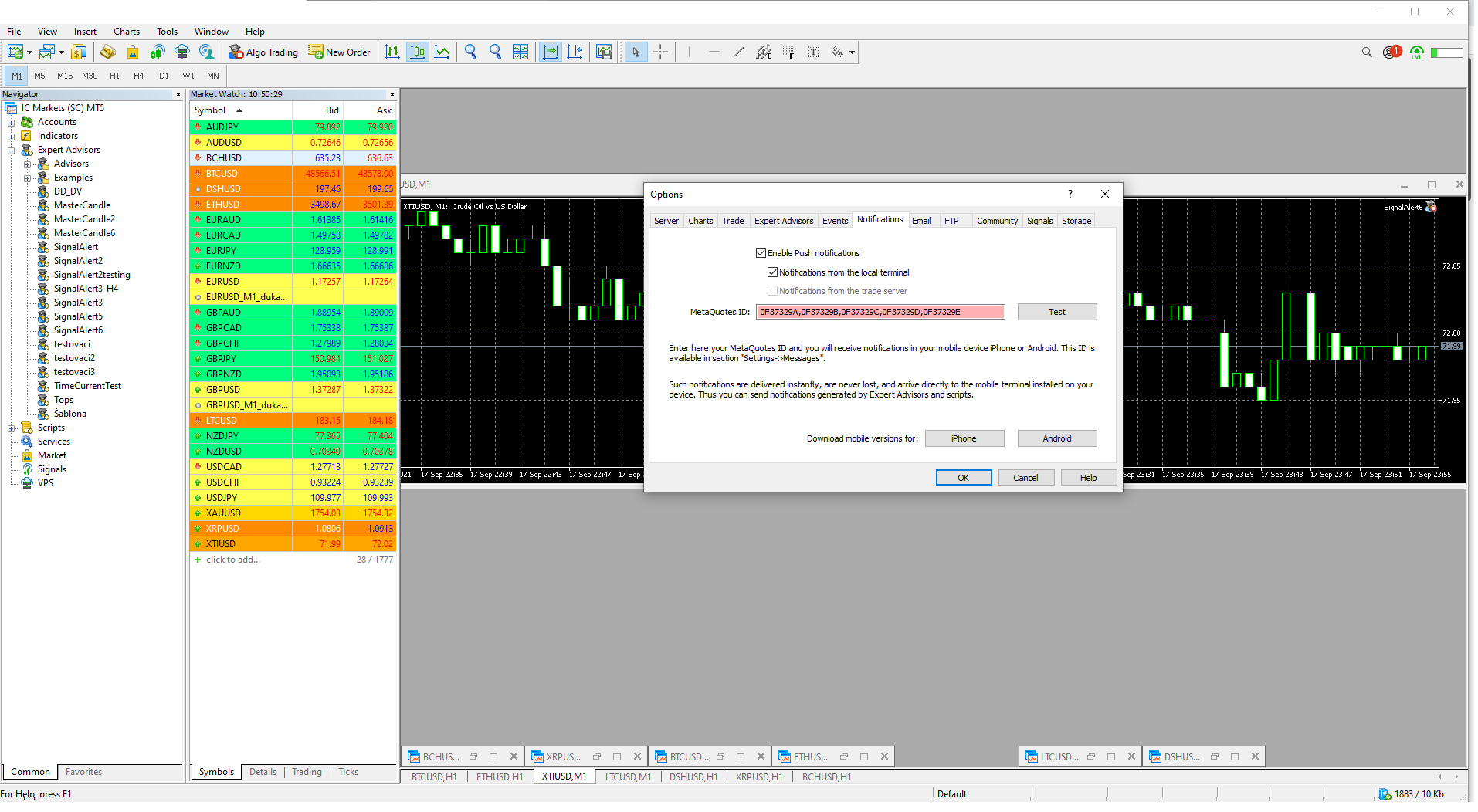The width and height of the screenshot is (1478, 812).
Task: Expand the Advisors folder in Navigator
Action: click(x=28, y=164)
